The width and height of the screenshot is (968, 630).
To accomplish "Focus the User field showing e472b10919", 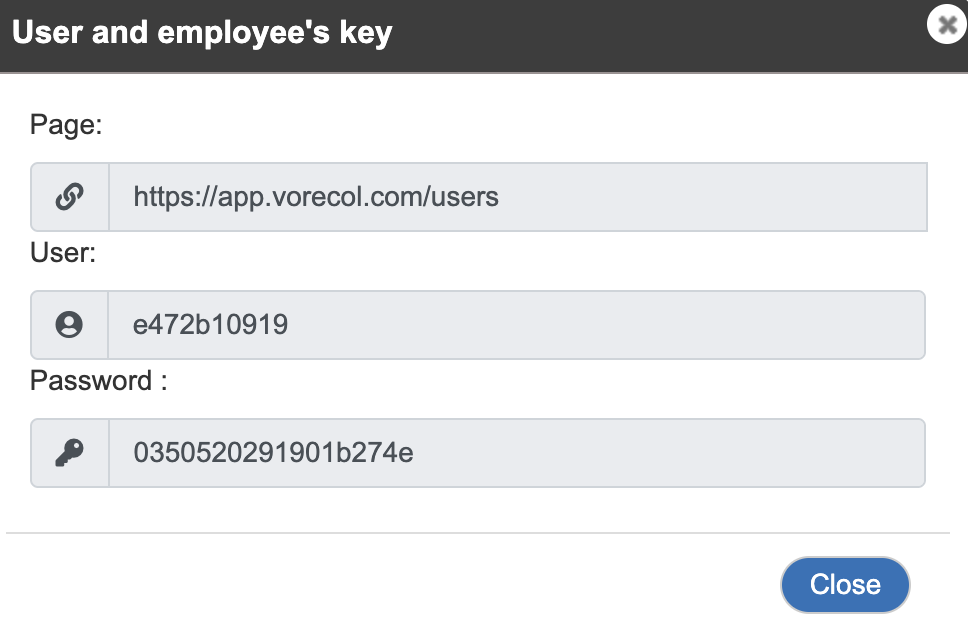I will (x=517, y=325).
